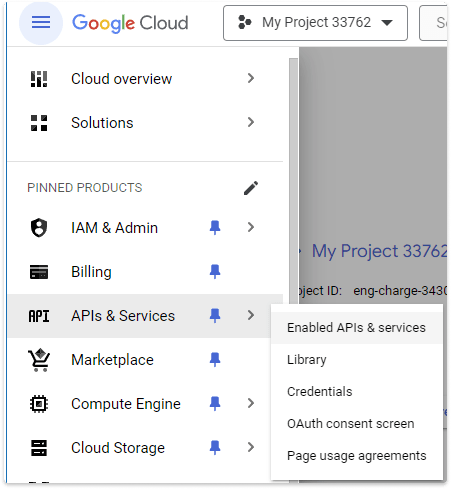
Task: Select Page usage agreements in submenu
Action: pyautogui.click(x=357, y=456)
